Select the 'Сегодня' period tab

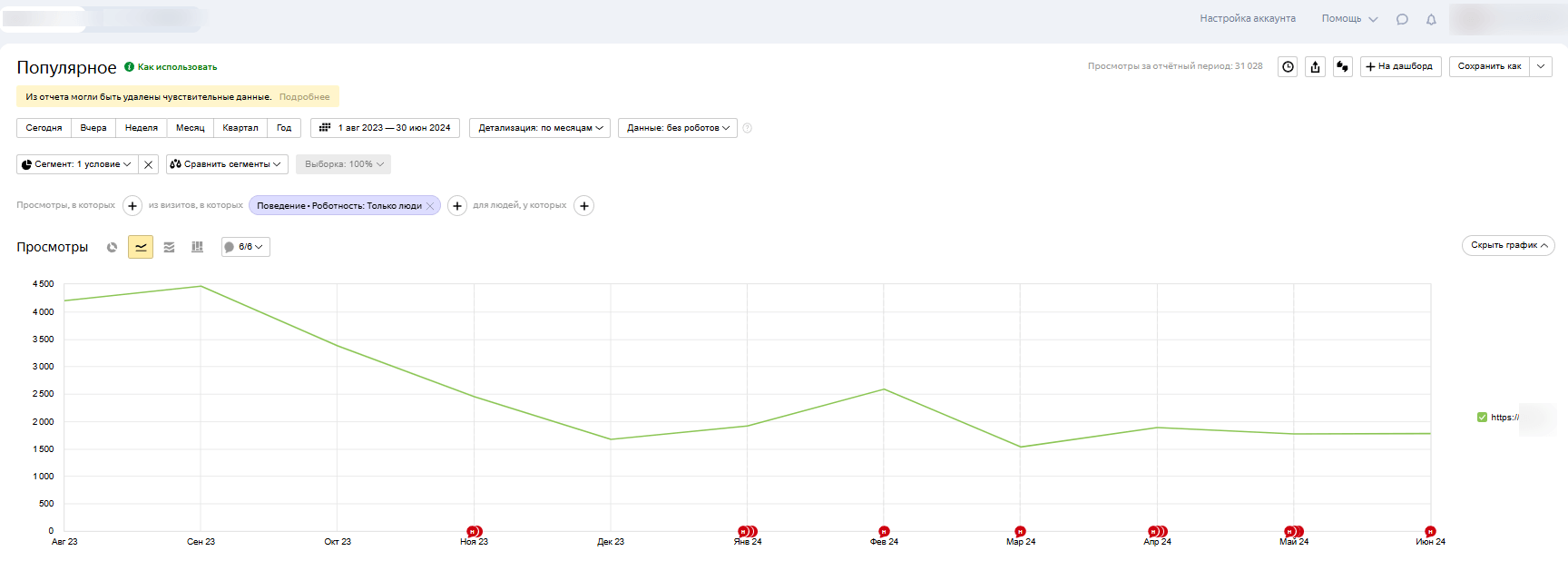(x=44, y=128)
